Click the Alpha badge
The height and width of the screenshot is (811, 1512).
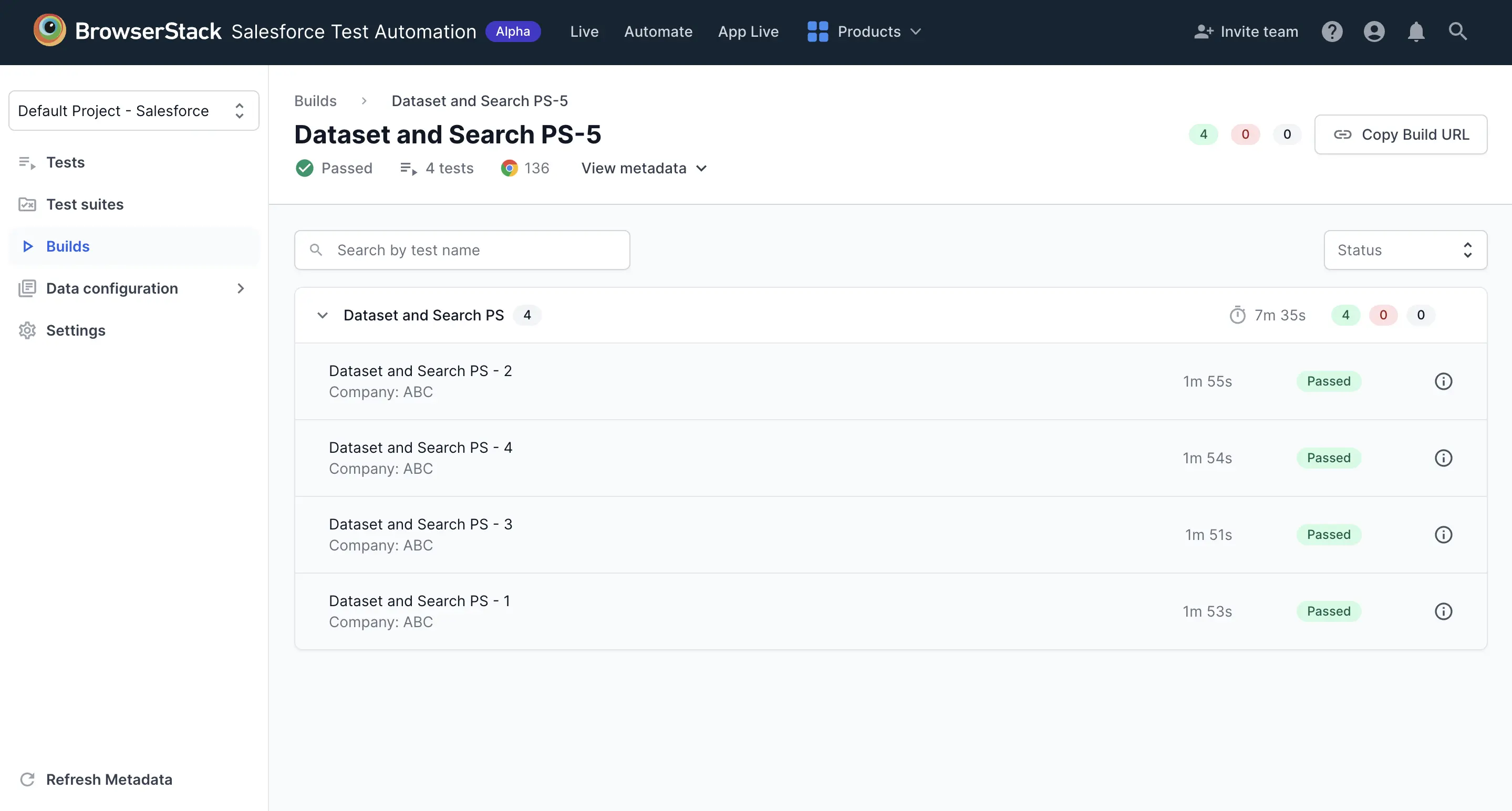point(513,32)
